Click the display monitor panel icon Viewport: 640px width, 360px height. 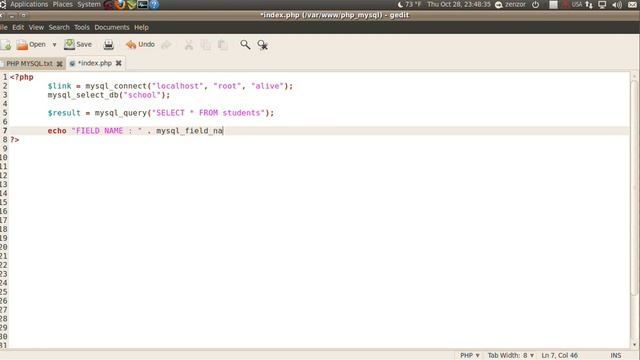pos(602,4)
